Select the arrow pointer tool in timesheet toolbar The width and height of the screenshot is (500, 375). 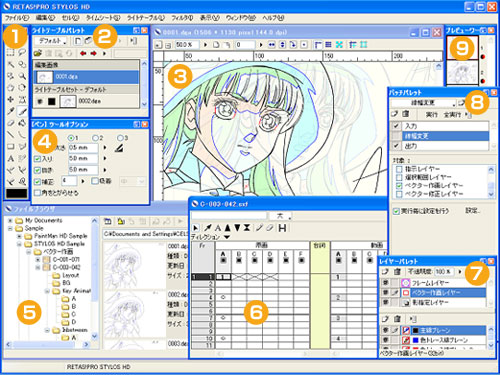click(196, 228)
